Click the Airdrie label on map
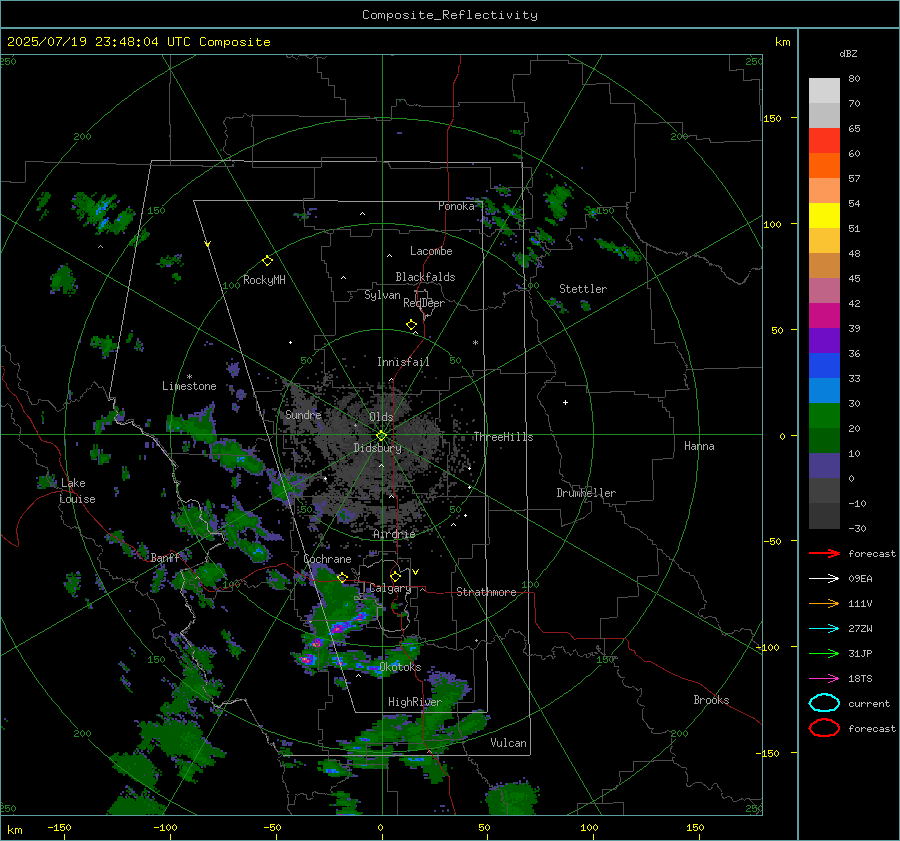This screenshot has height=841, width=900. 394,534
